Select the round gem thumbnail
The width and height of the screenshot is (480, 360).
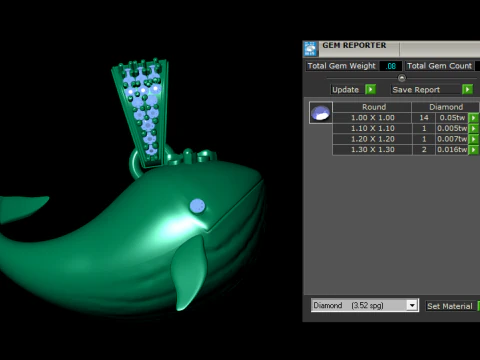pos(320,113)
